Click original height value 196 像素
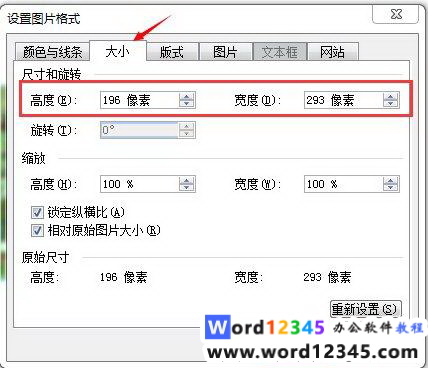This screenshot has height=368, width=428. click(x=123, y=277)
